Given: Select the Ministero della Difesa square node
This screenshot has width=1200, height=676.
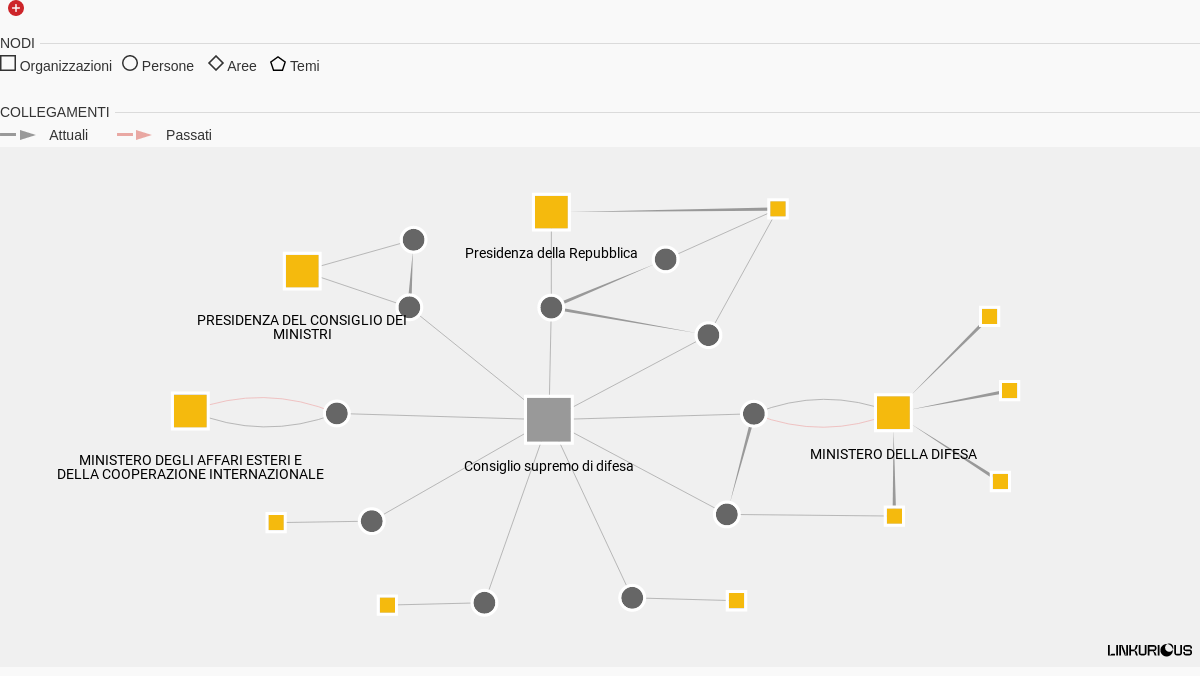Looking at the screenshot, I should [893, 413].
